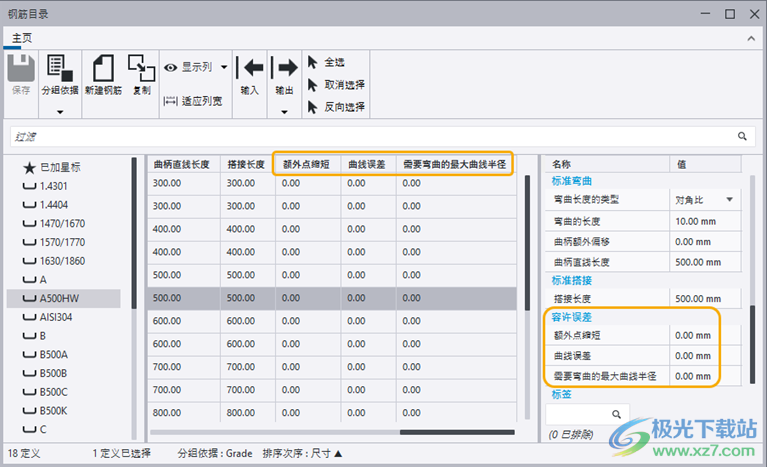Collapse the ribbon with the top-right chevron
The height and width of the screenshot is (467, 768).
[x=751, y=38]
